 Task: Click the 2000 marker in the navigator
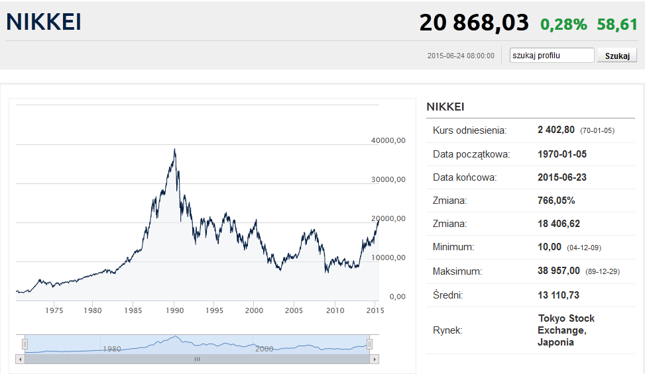pyautogui.click(x=264, y=349)
